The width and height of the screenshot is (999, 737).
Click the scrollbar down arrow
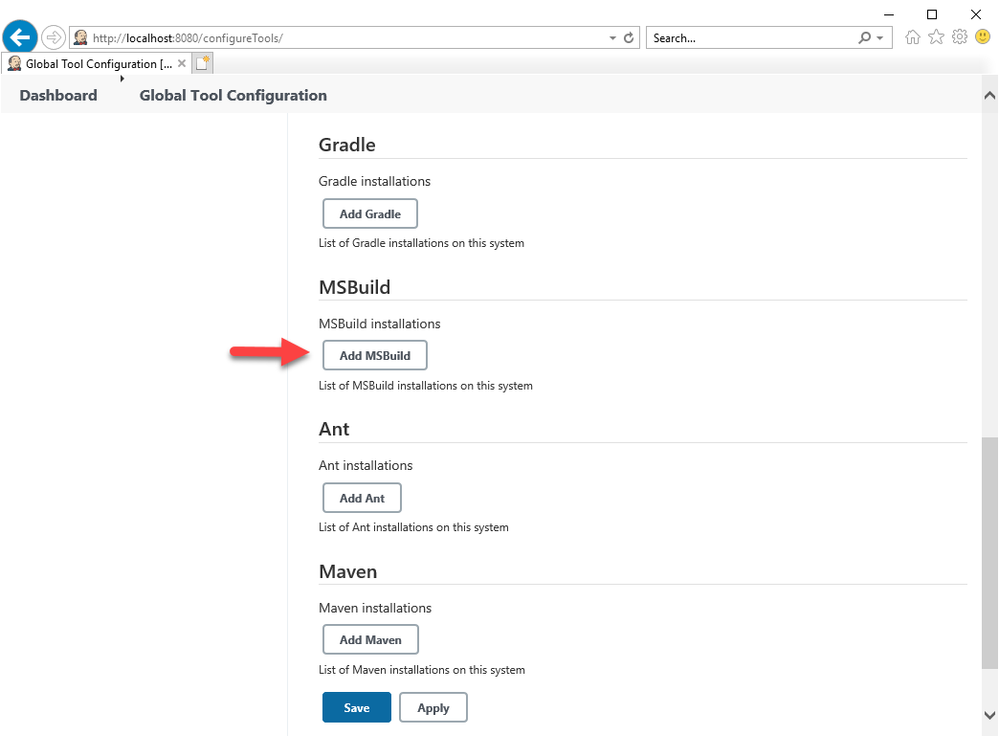989,715
